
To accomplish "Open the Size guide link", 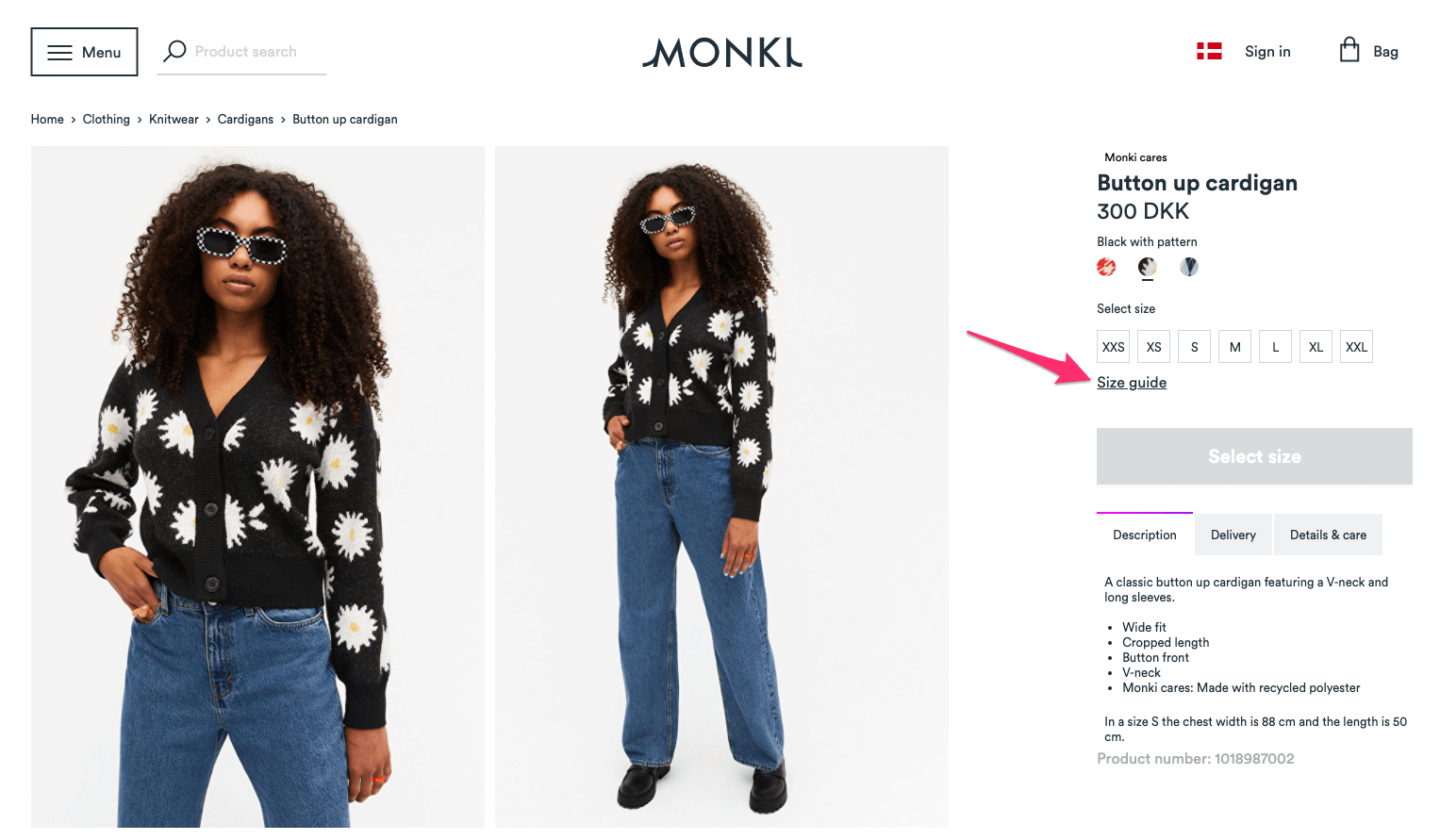I will (1131, 382).
